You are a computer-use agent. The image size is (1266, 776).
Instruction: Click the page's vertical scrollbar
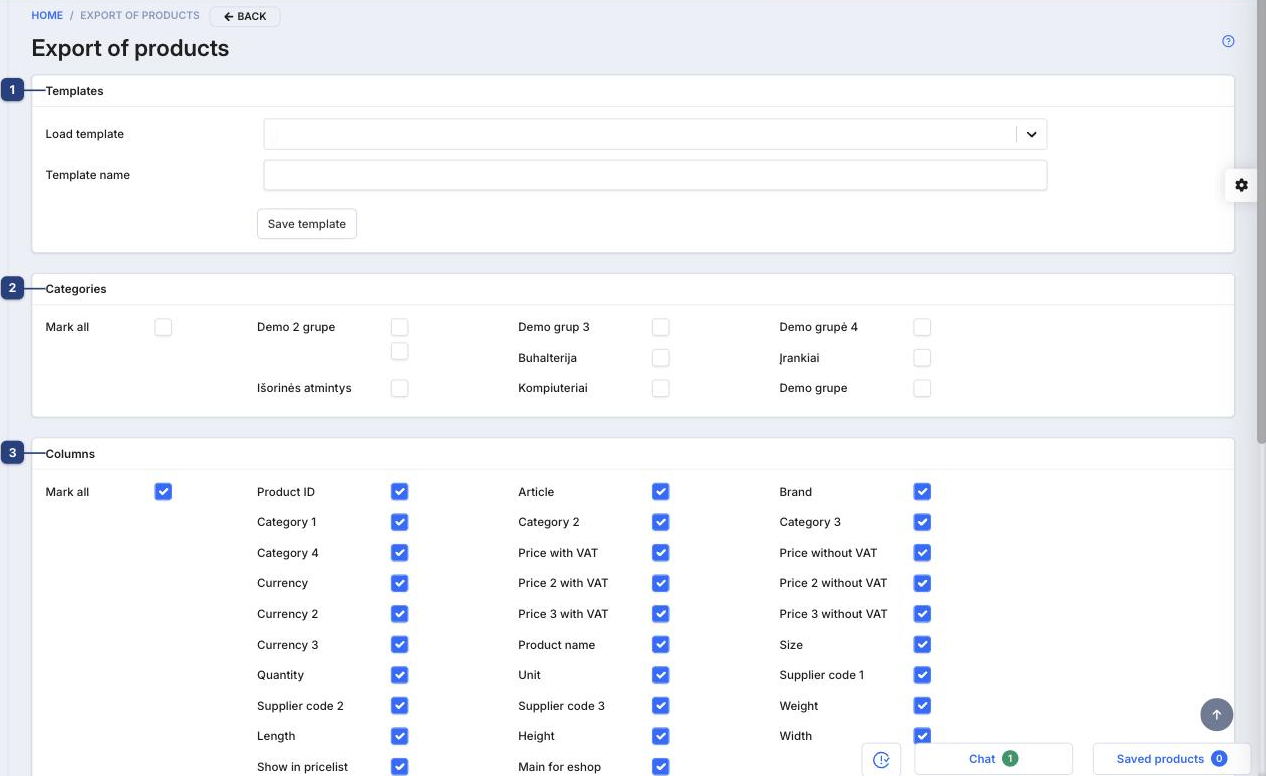coord(1261,222)
